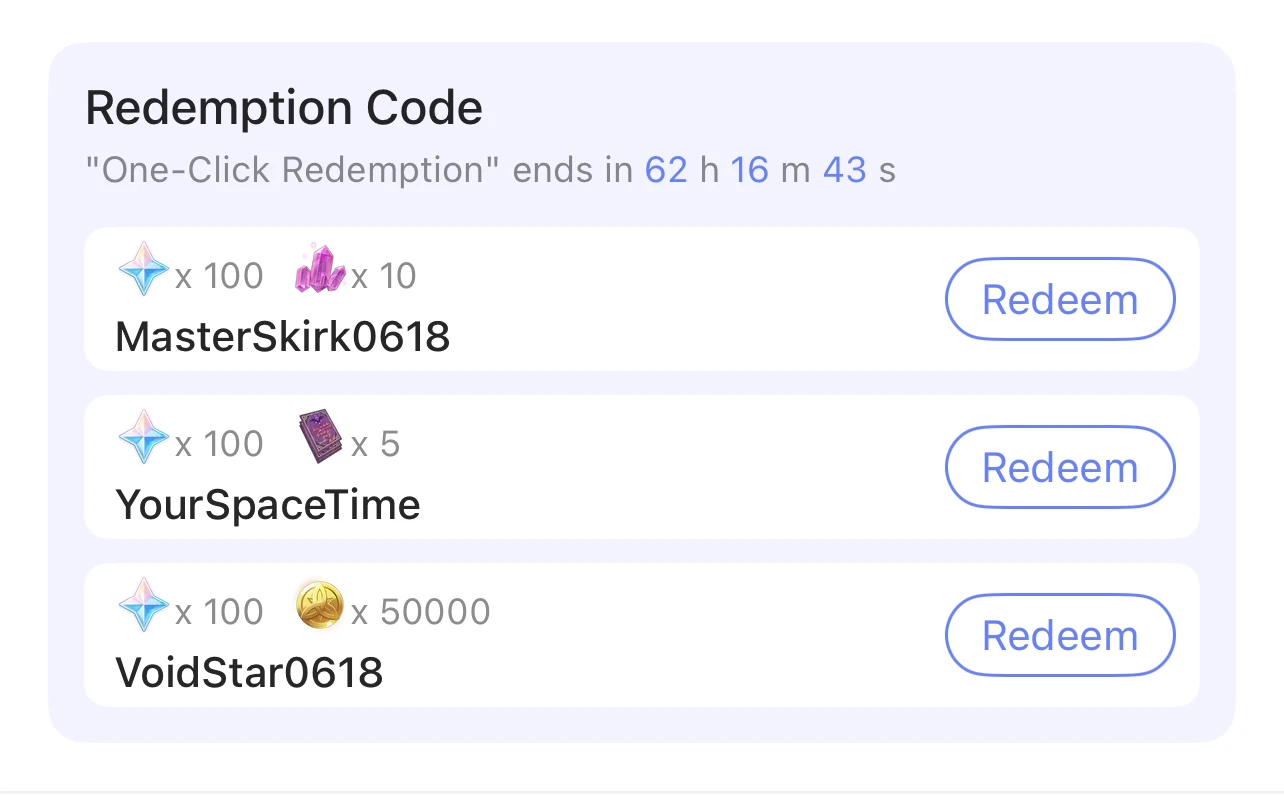Select the VoidStar0618 code text

pyautogui.click(x=249, y=672)
